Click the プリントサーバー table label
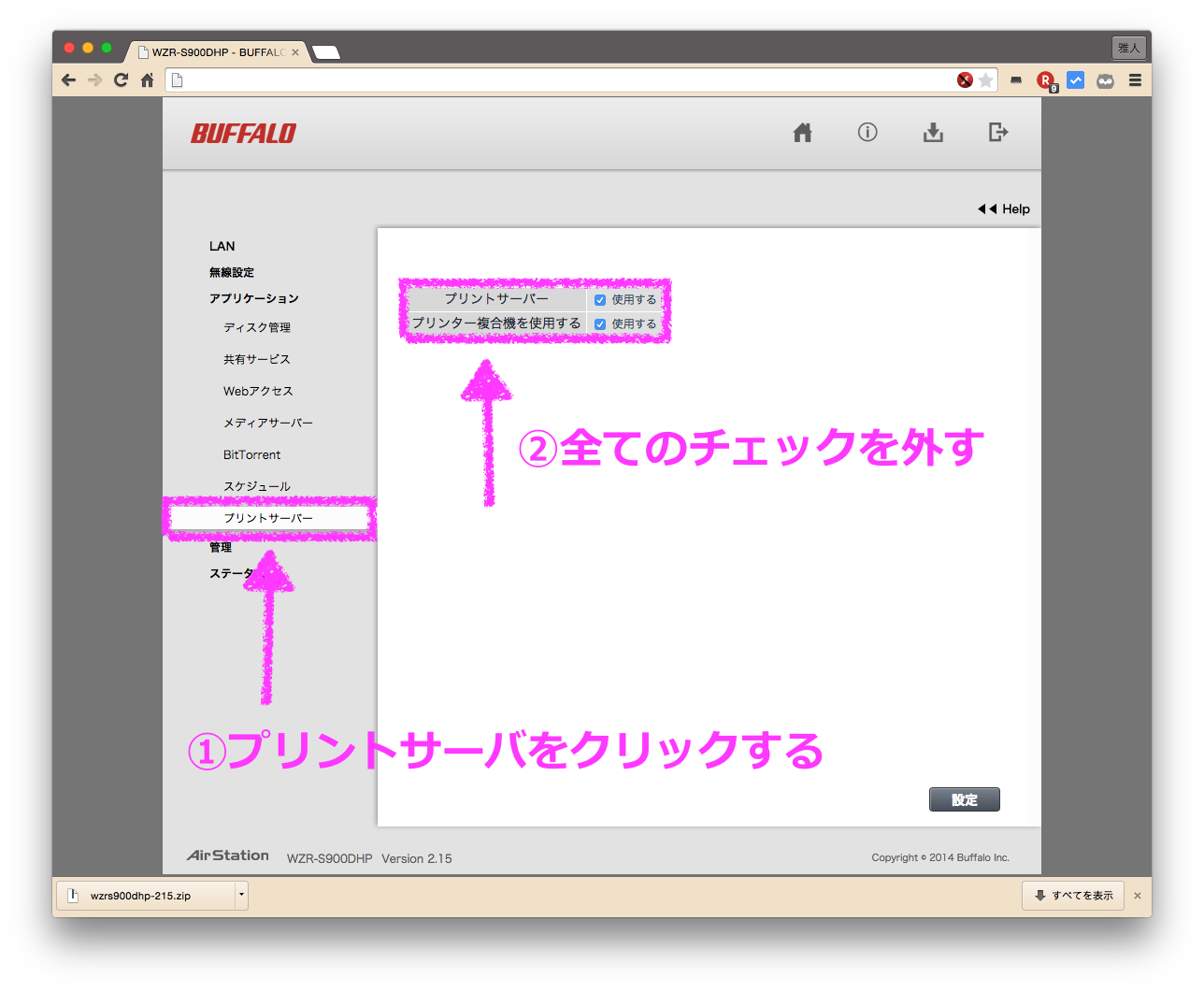This screenshot has width=1204, height=992. coord(496,298)
